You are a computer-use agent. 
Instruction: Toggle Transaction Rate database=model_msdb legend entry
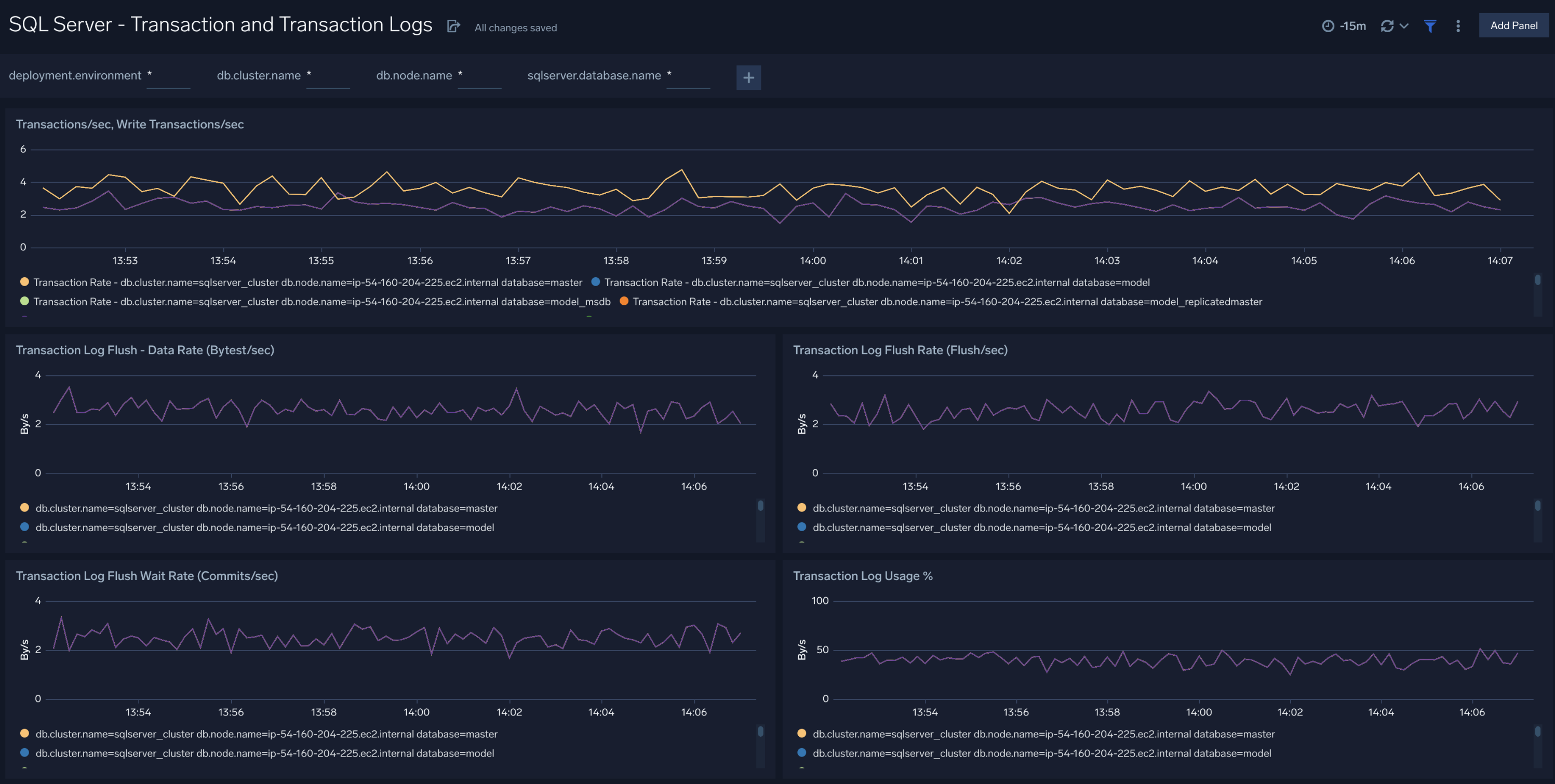coord(315,301)
